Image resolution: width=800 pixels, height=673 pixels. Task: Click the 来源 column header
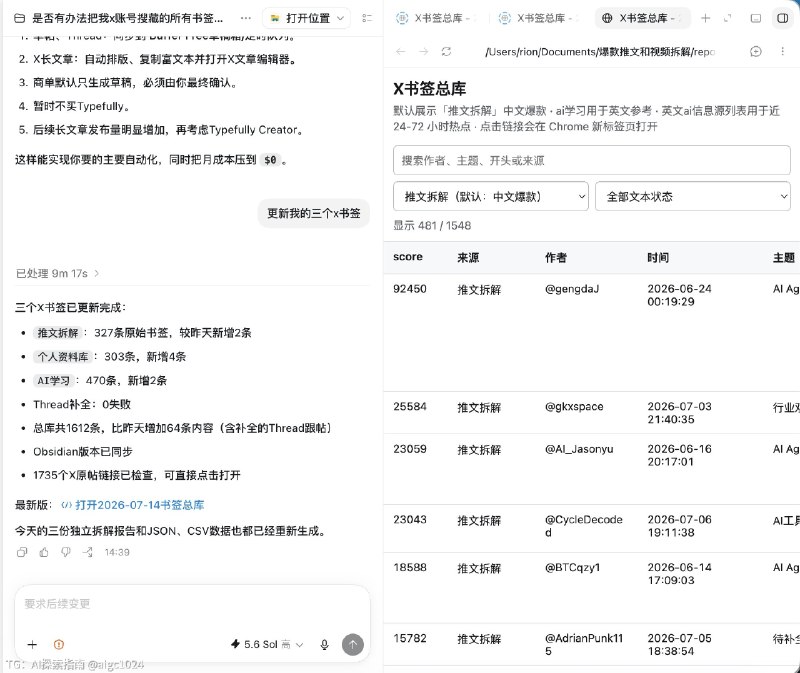pos(468,258)
